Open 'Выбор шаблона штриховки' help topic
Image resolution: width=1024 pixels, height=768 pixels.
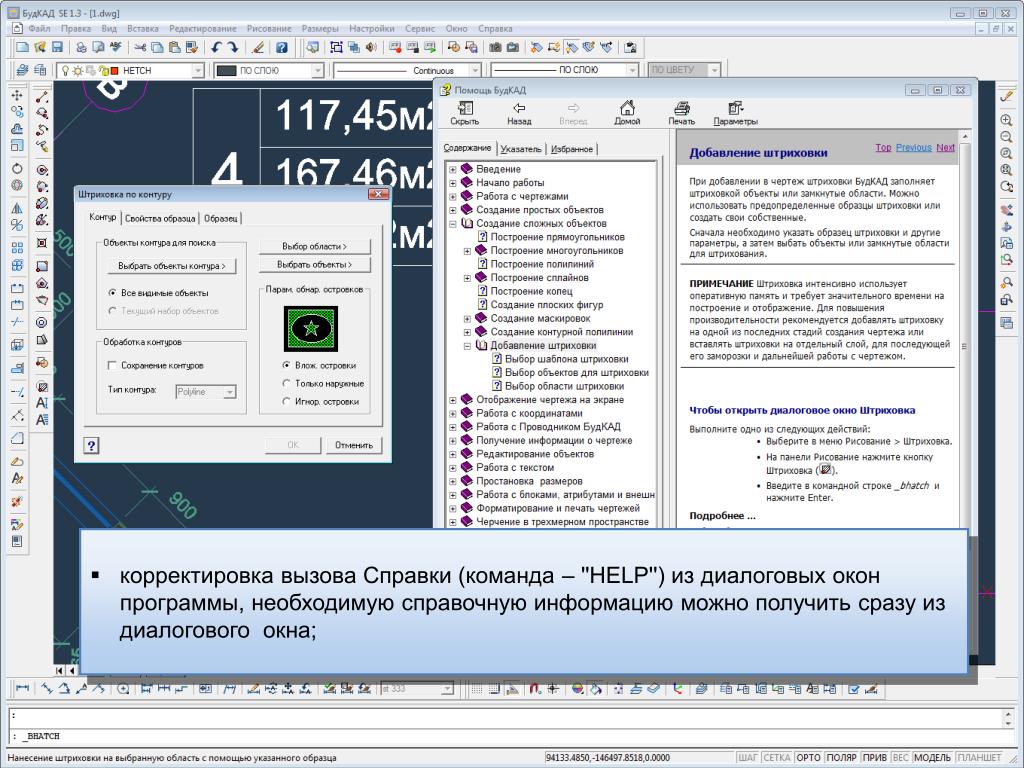pos(567,359)
